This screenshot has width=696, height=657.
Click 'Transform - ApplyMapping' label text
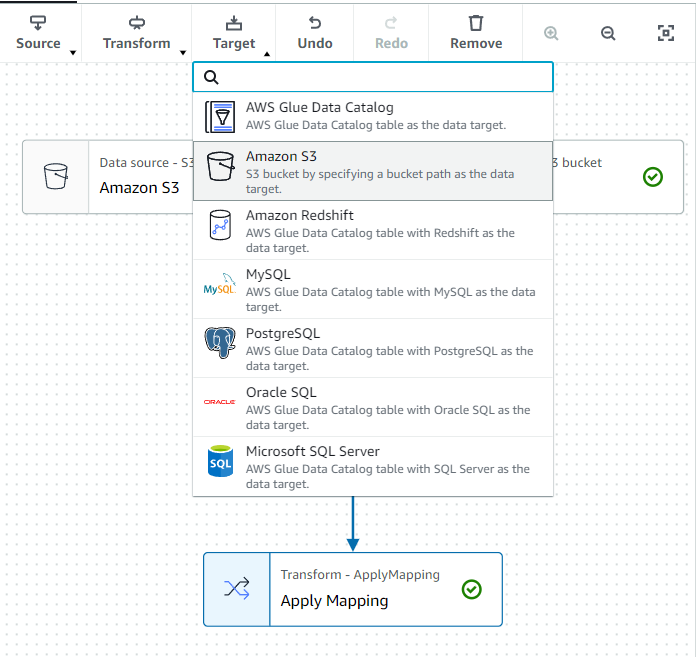click(x=360, y=574)
